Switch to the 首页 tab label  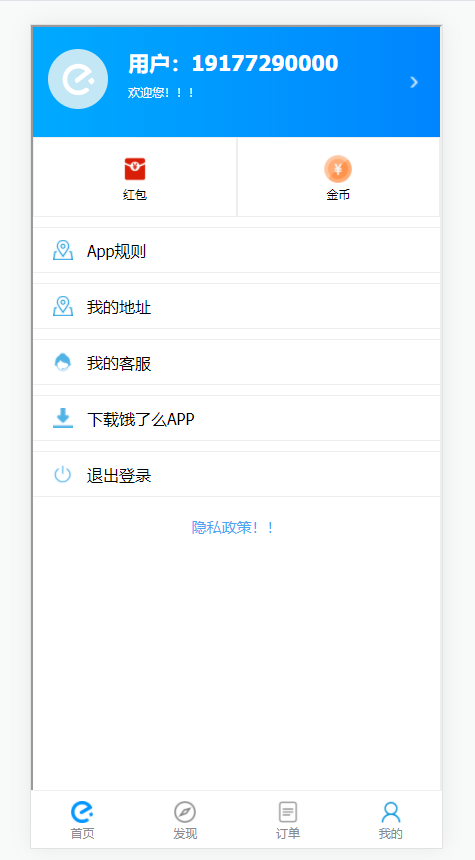82,834
